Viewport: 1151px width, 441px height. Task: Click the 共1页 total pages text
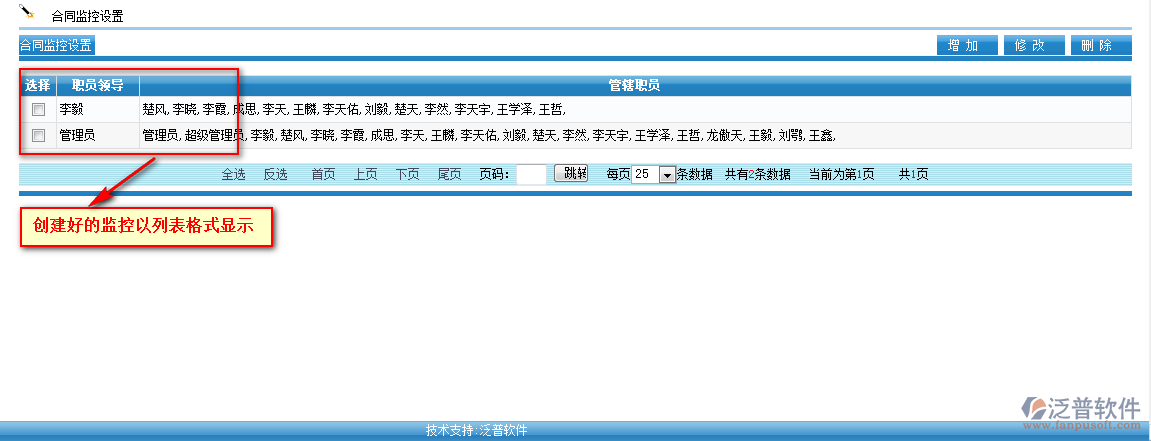tap(914, 175)
